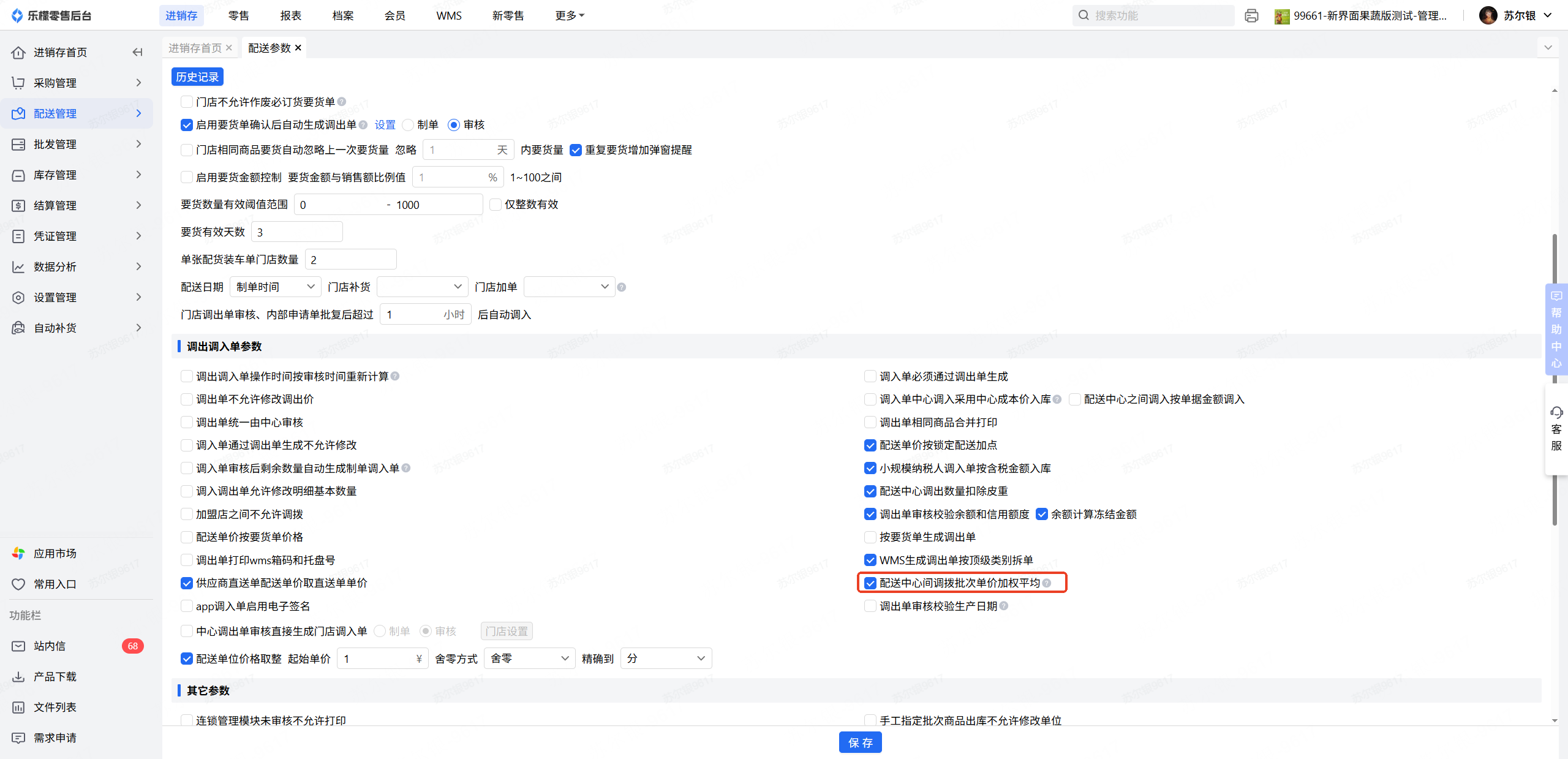Open the 报表 top menu
This screenshot has width=1568, height=759.
coord(290,16)
